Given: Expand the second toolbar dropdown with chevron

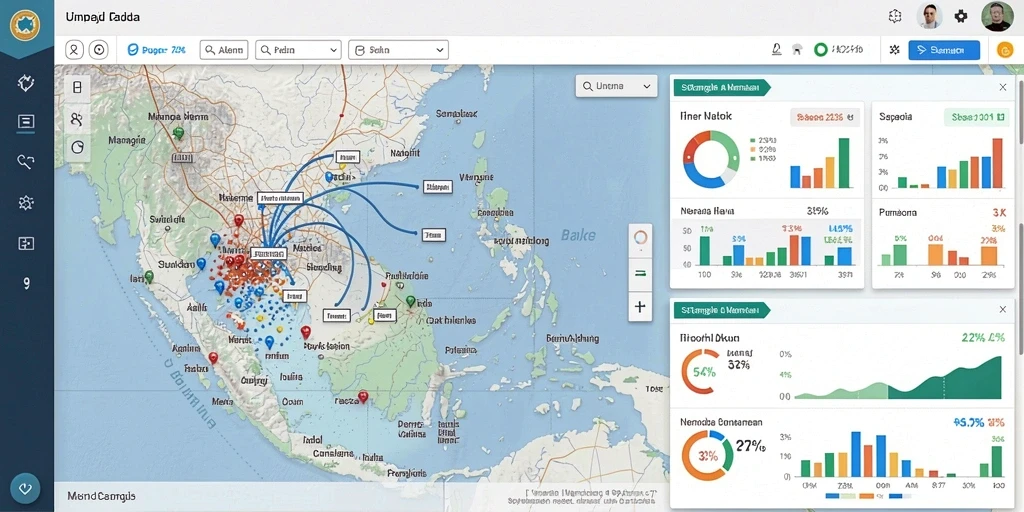Looking at the screenshot, I should click(298, 50).
